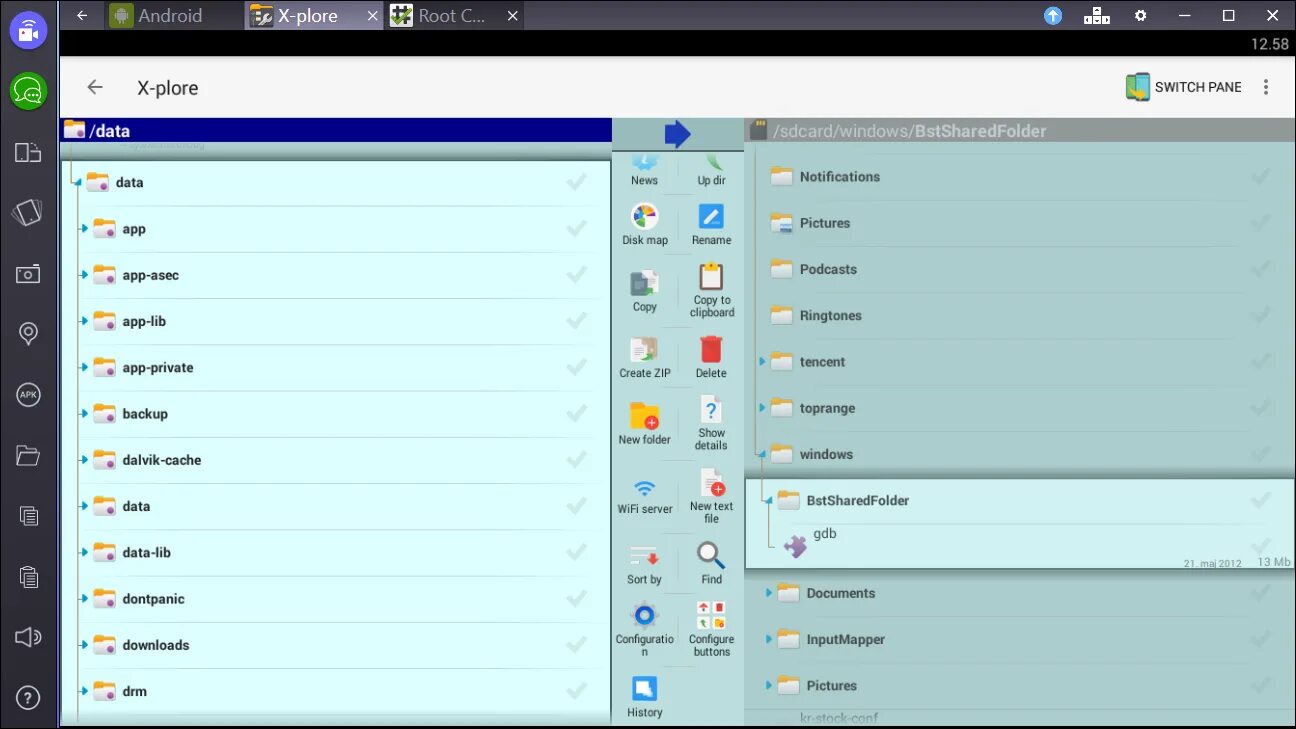Expand the data-lib folder arrow
This screenshot has width=1296, height=729.
click(85, 553)
